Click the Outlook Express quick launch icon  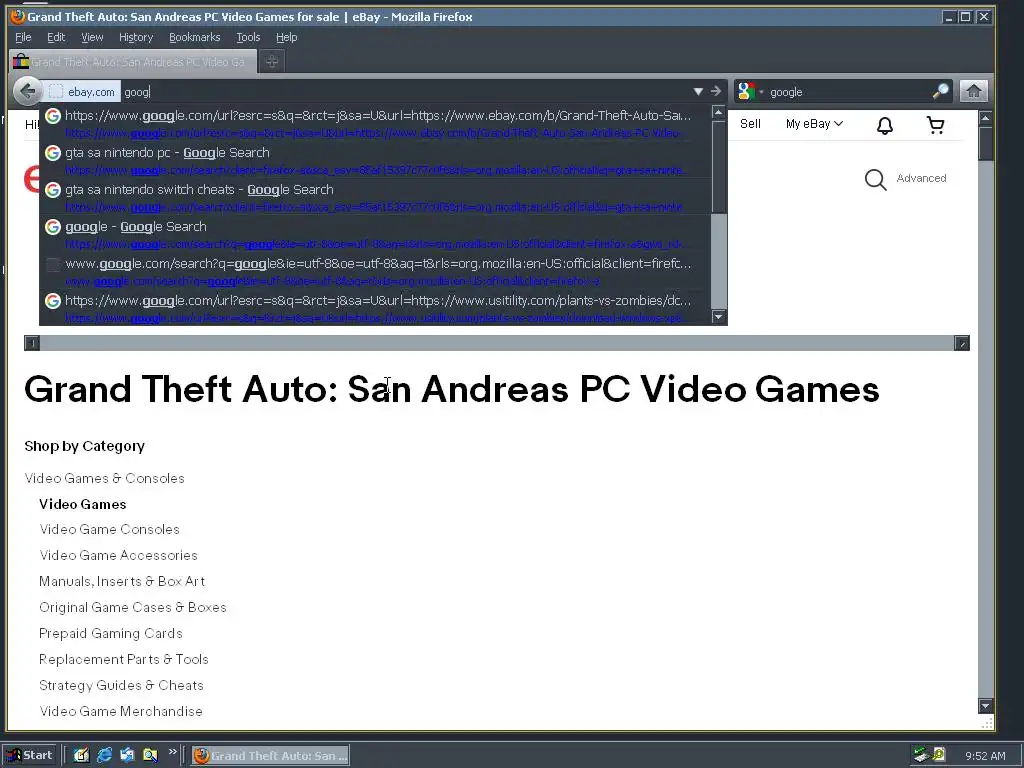click(127, 755)
